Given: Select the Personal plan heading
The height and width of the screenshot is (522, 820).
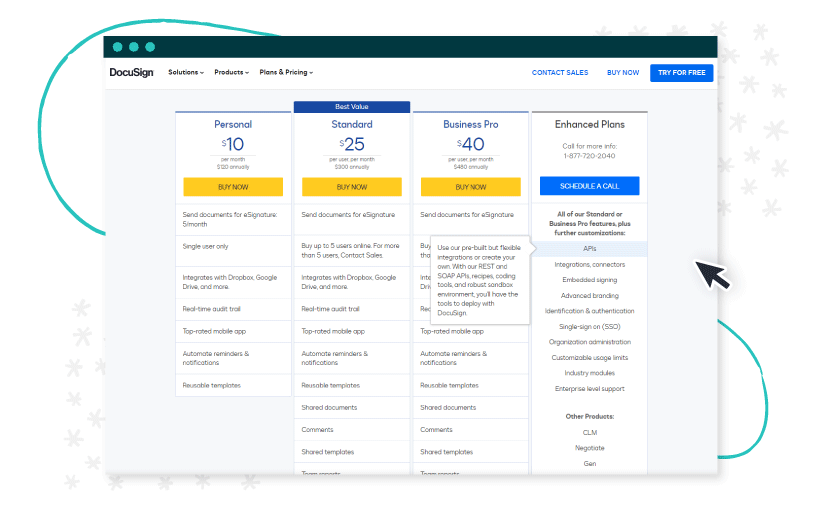Looking at the screenshot, I should pyautogui.click(x=233, y=124).
